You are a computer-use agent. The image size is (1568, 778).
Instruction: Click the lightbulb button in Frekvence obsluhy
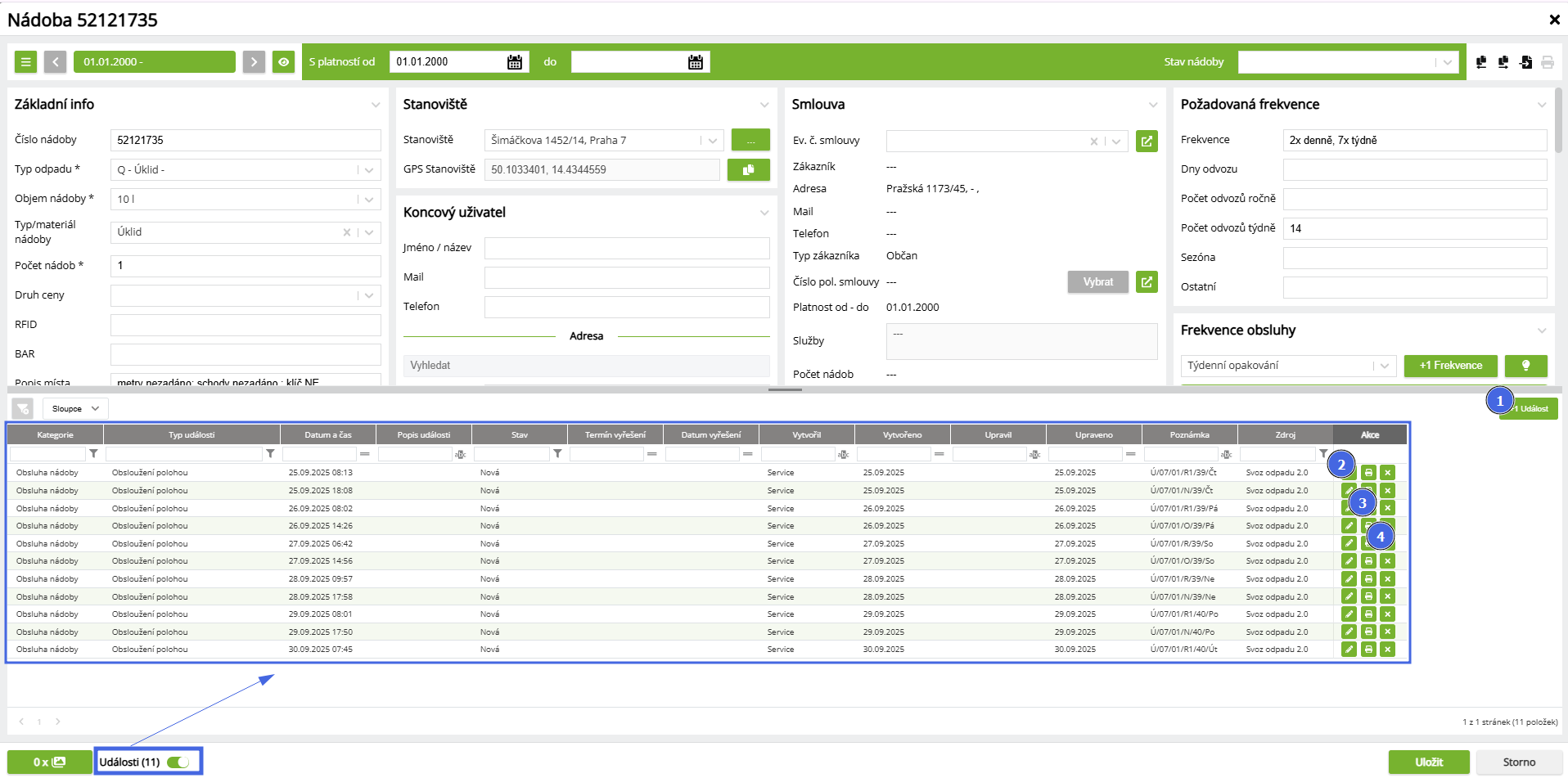tap(1525, 366)
